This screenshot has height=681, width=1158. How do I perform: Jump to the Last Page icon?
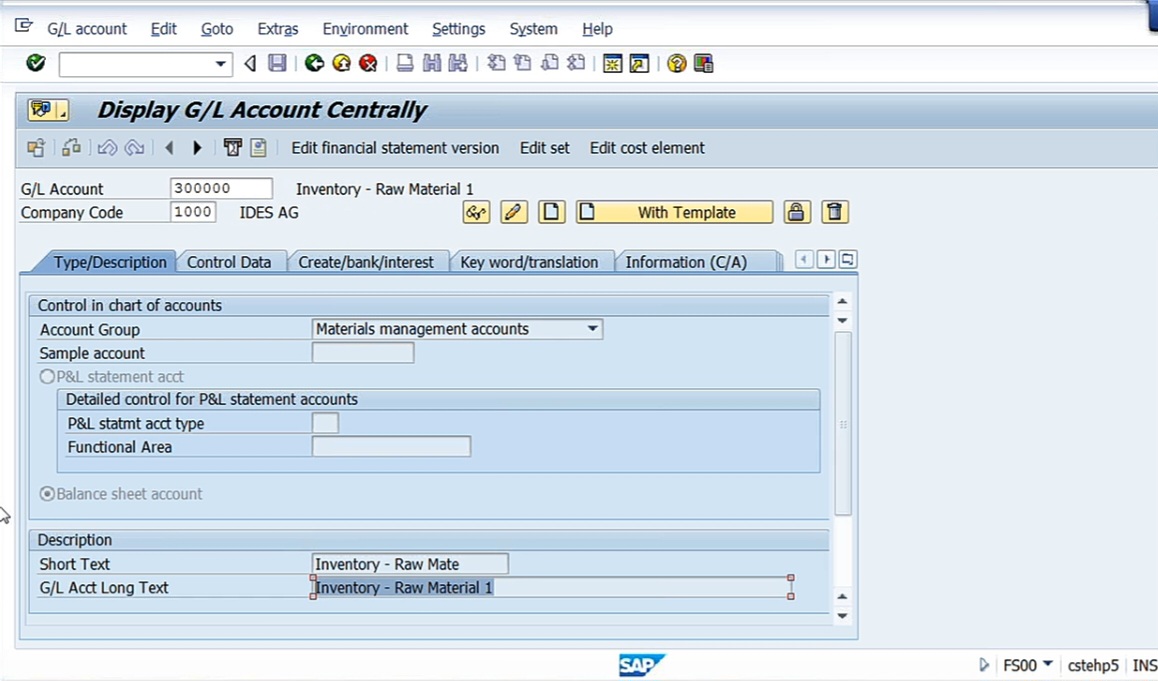[576, 64]
